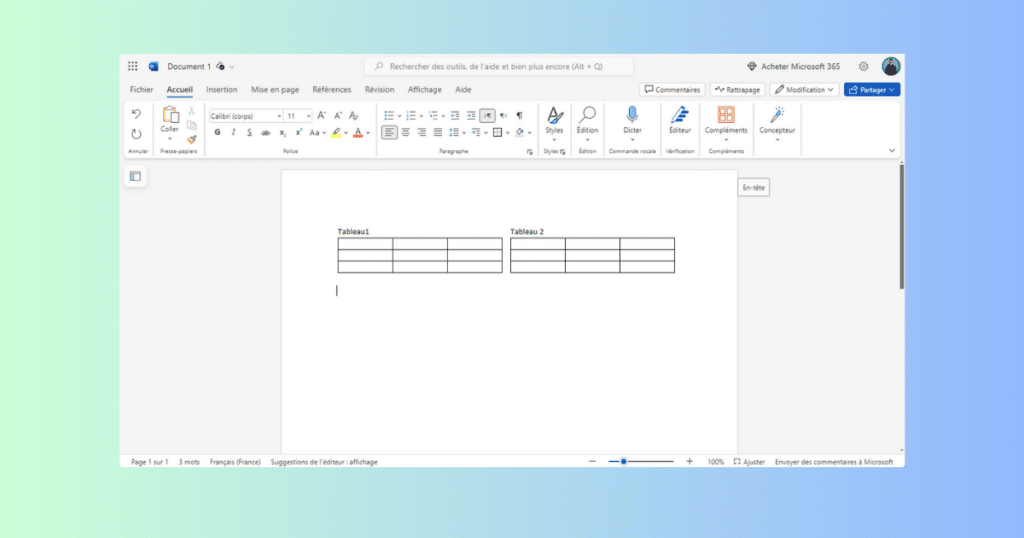Open the multilevel list dropdown
Image resolution: width=1024 pixels, height=538 pixels.
tap(443, 116)
